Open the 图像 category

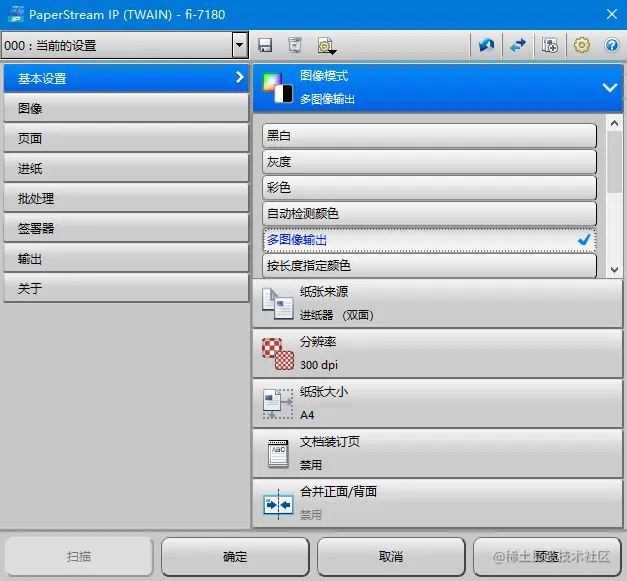[126, 108]
